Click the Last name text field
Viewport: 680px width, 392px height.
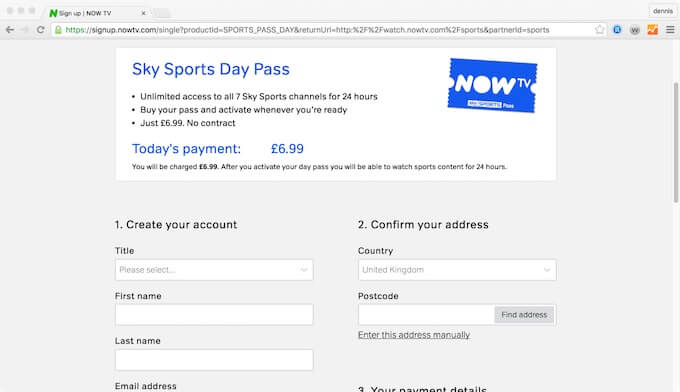click(214, 360)
